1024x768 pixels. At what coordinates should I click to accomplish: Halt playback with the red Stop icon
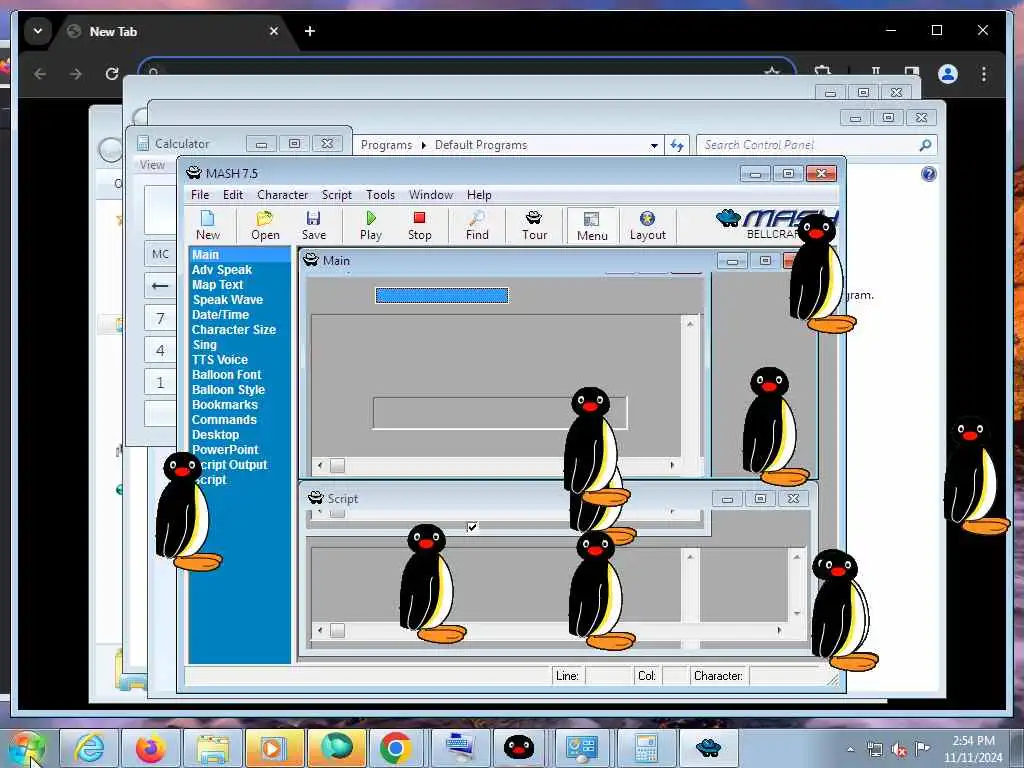click(419, 225)
